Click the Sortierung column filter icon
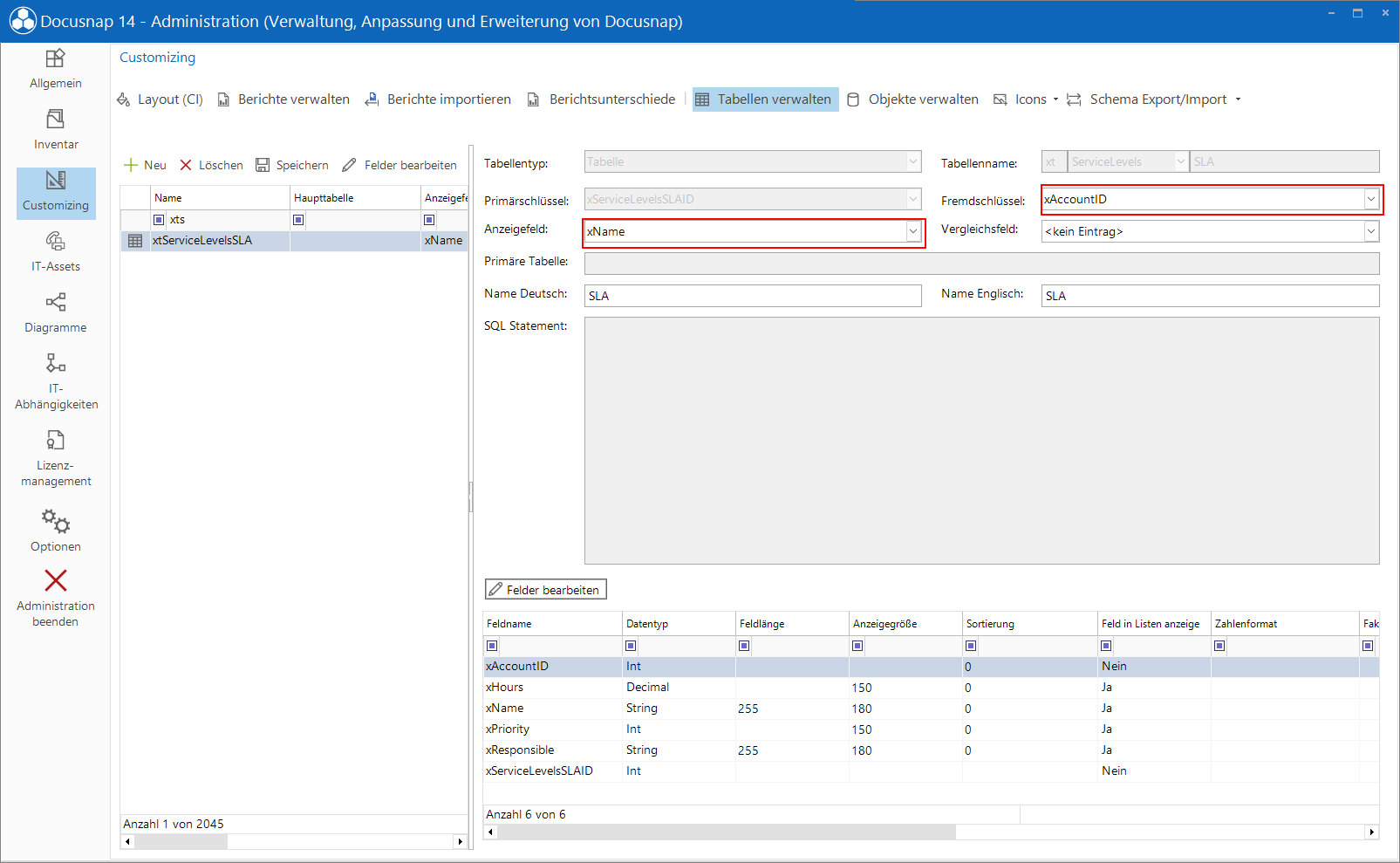 click(971, 646)
